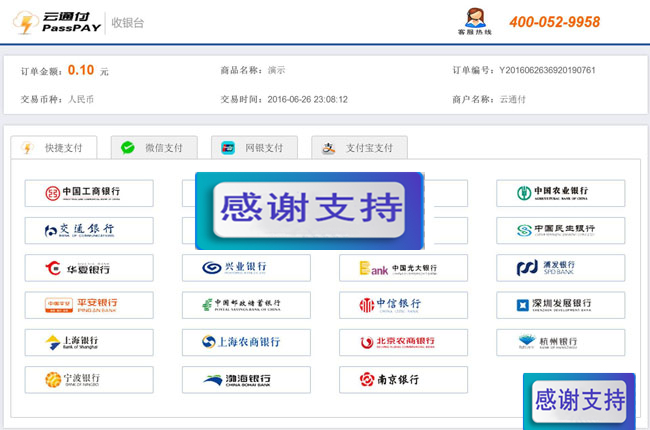Switch to the 微信支付 tab
The height and width of the screenshot is (430, 650).
point(154,148)
